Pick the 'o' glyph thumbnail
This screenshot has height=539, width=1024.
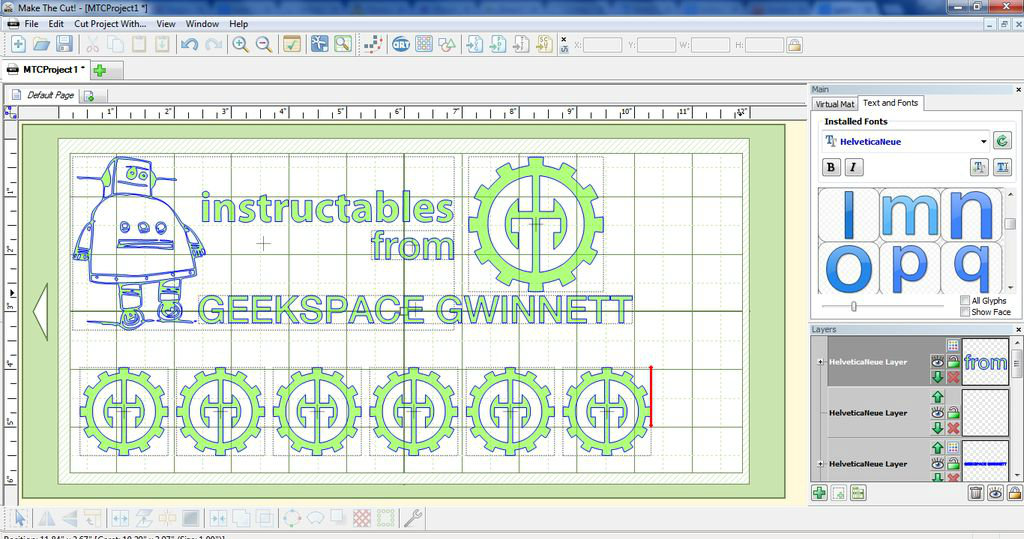point(848,267)
